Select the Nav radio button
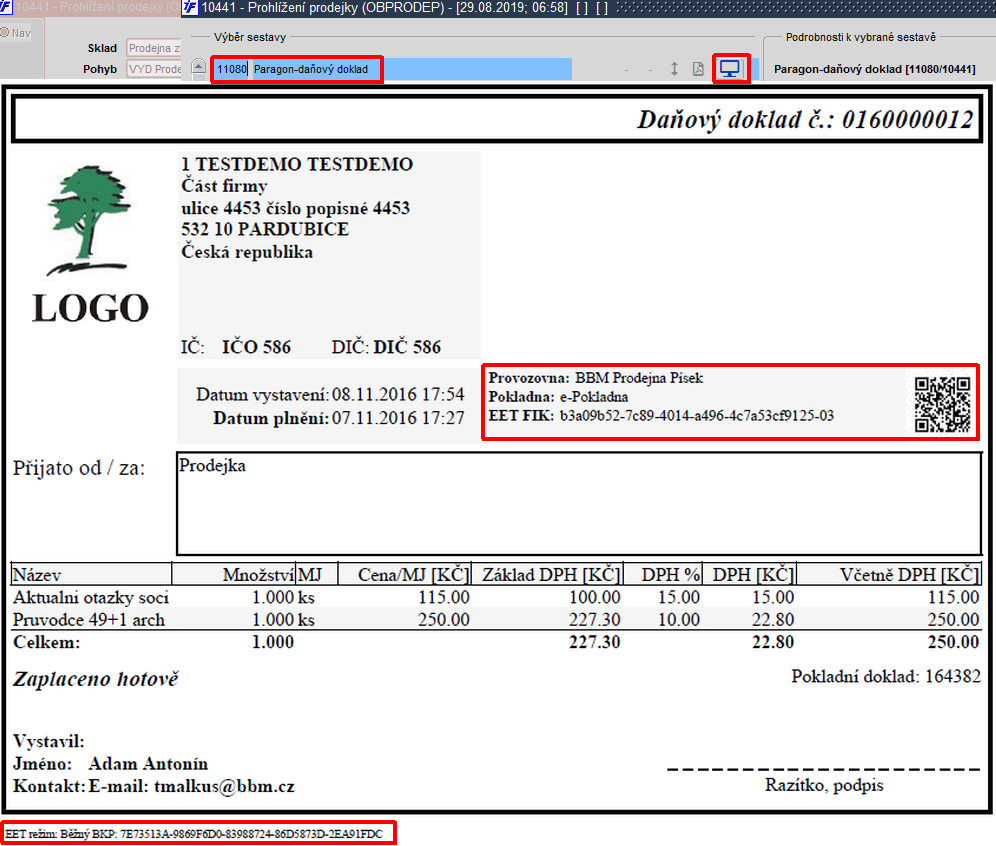 [5, 32]
